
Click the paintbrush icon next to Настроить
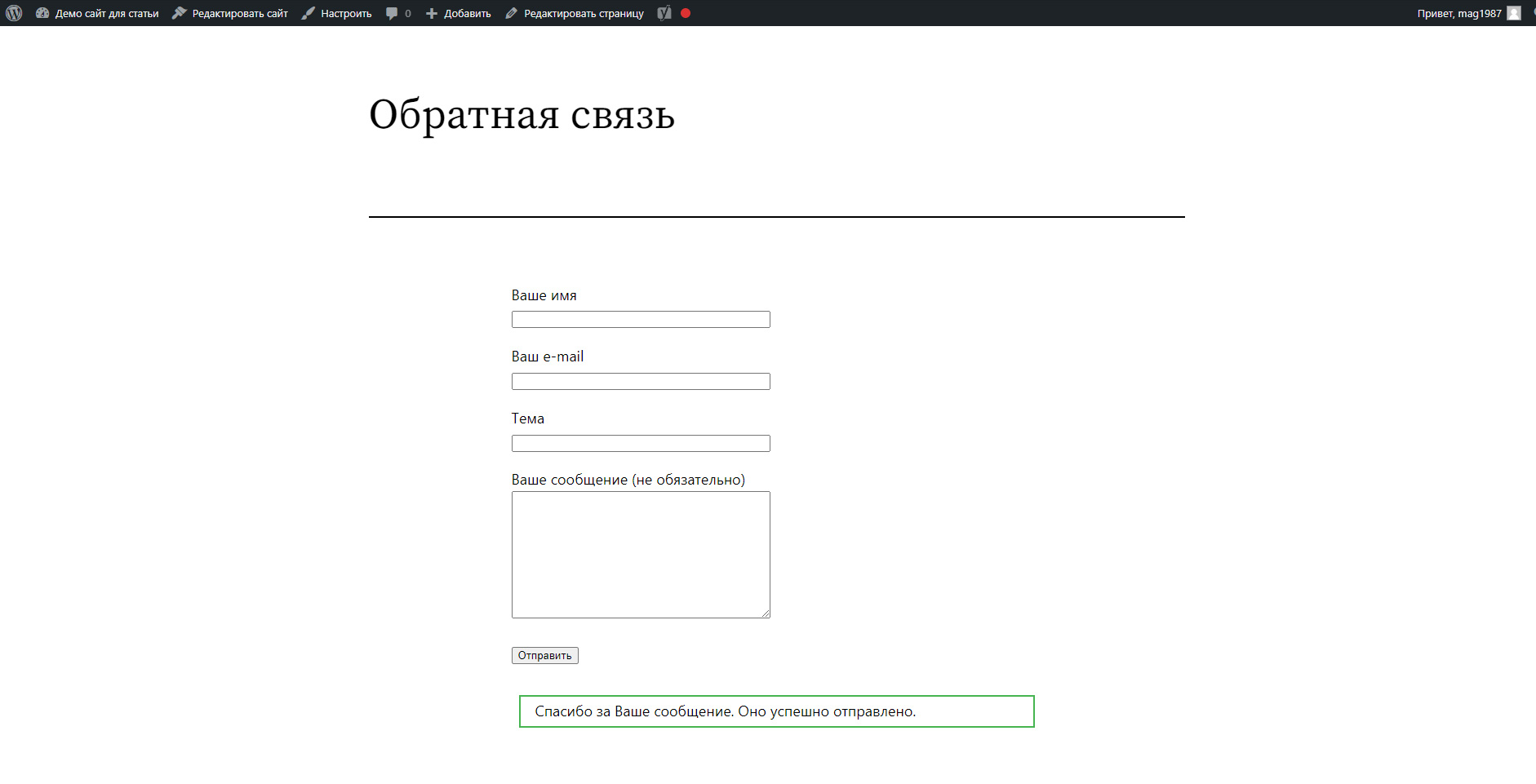308,13
